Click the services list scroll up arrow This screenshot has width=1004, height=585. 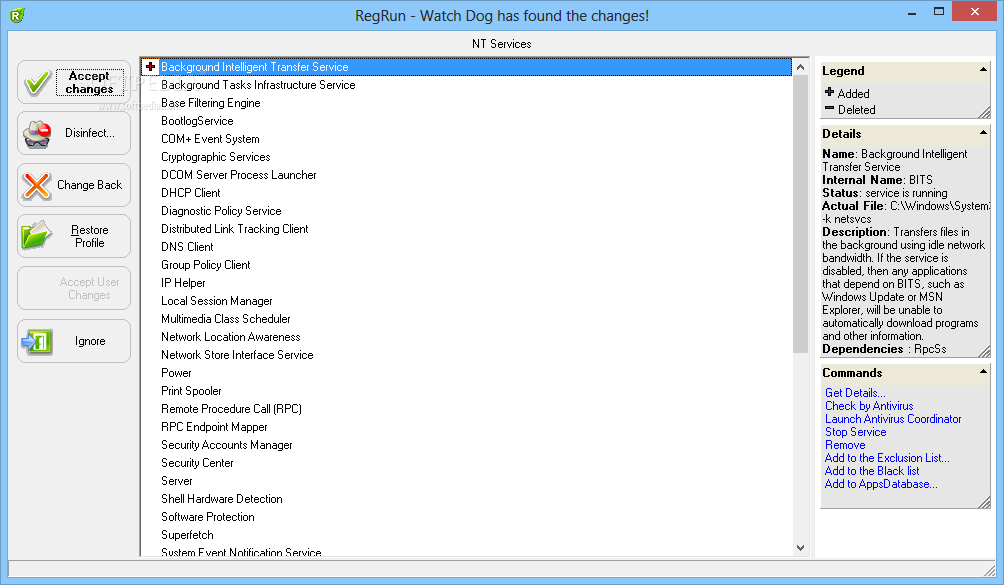click(800, 67)
